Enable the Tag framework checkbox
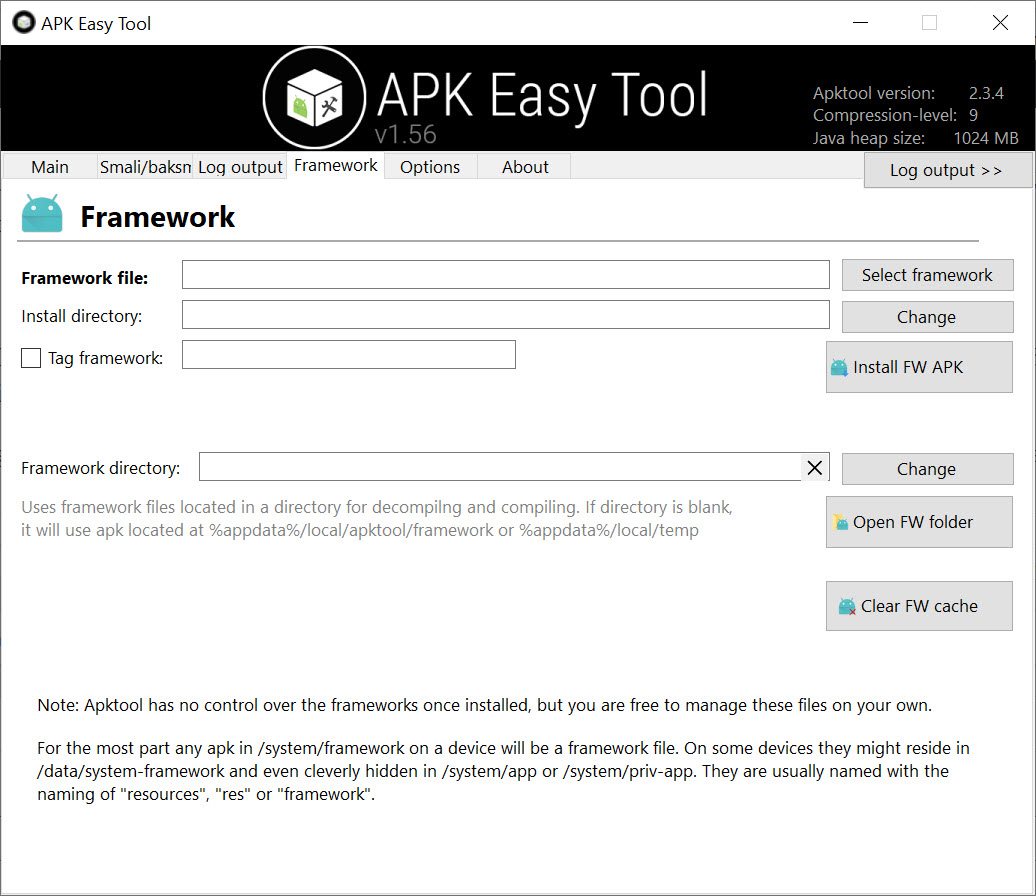The image size is (1036, 896). click(x=31, y=358)
